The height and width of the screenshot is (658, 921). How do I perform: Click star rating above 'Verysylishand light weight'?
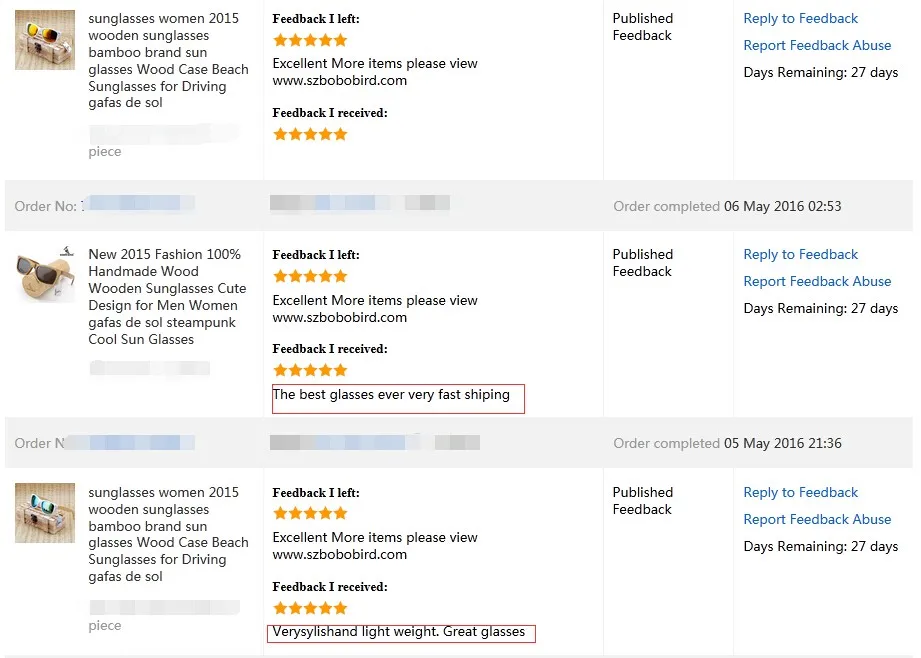[x=310, y=608]
